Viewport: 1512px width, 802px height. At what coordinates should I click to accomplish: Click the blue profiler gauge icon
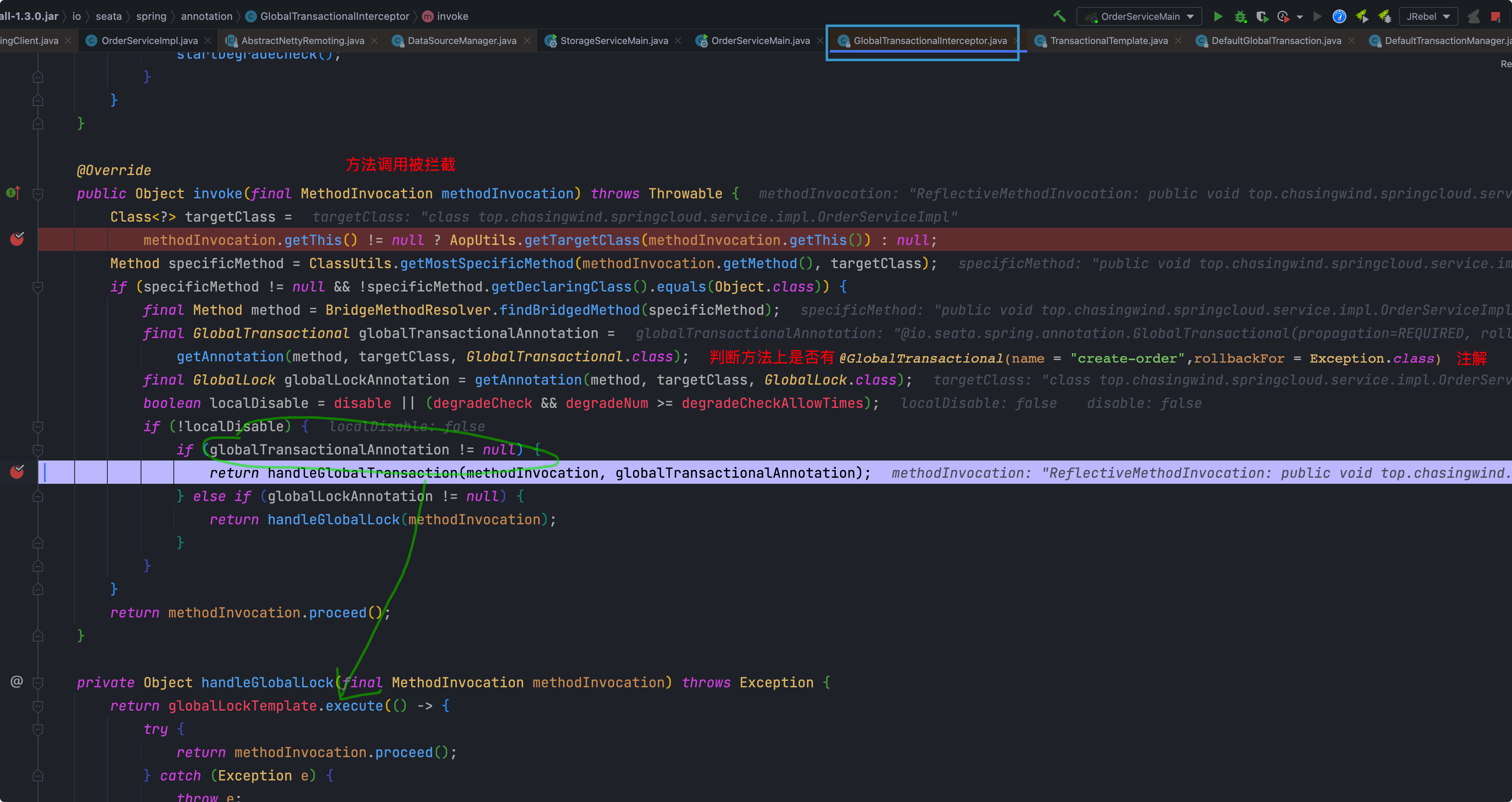click(1339, 16)
